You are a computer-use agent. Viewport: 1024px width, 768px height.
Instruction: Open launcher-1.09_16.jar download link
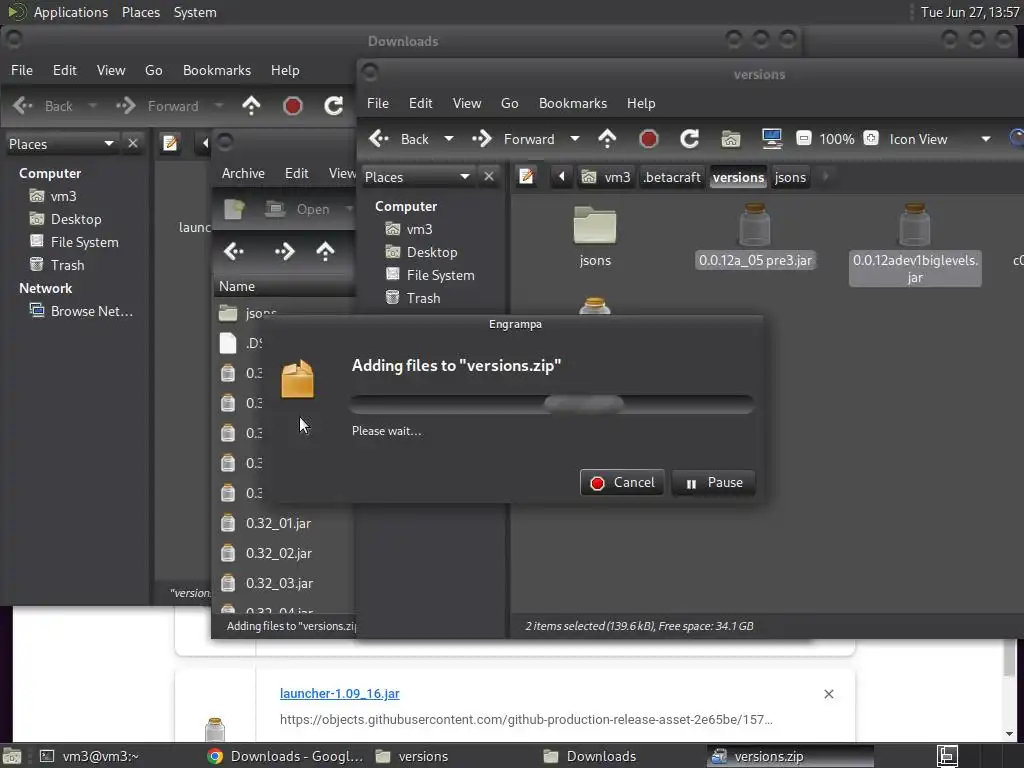340,694
